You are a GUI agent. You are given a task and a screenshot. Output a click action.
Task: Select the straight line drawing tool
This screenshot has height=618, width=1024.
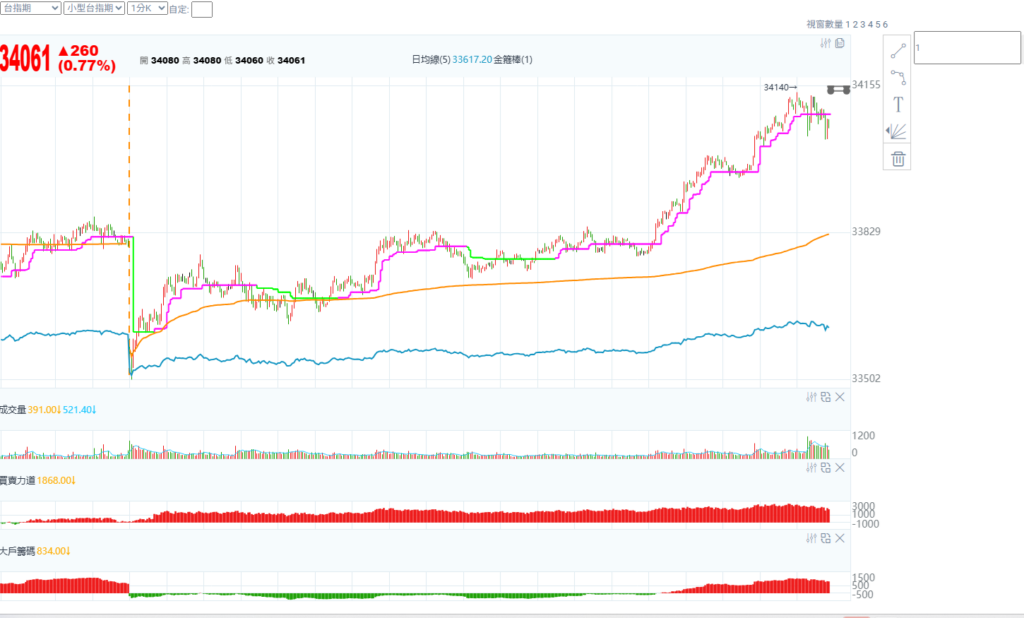tap(898, 49)
